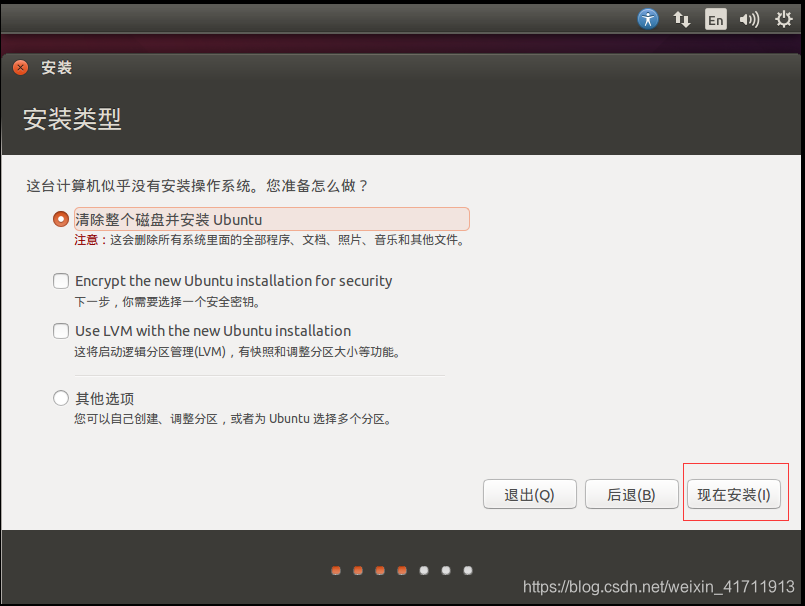The image size is (805, 606).
Task: Enable Use LVM with new Ubuntu checkbox
Action: coord(61,331)
